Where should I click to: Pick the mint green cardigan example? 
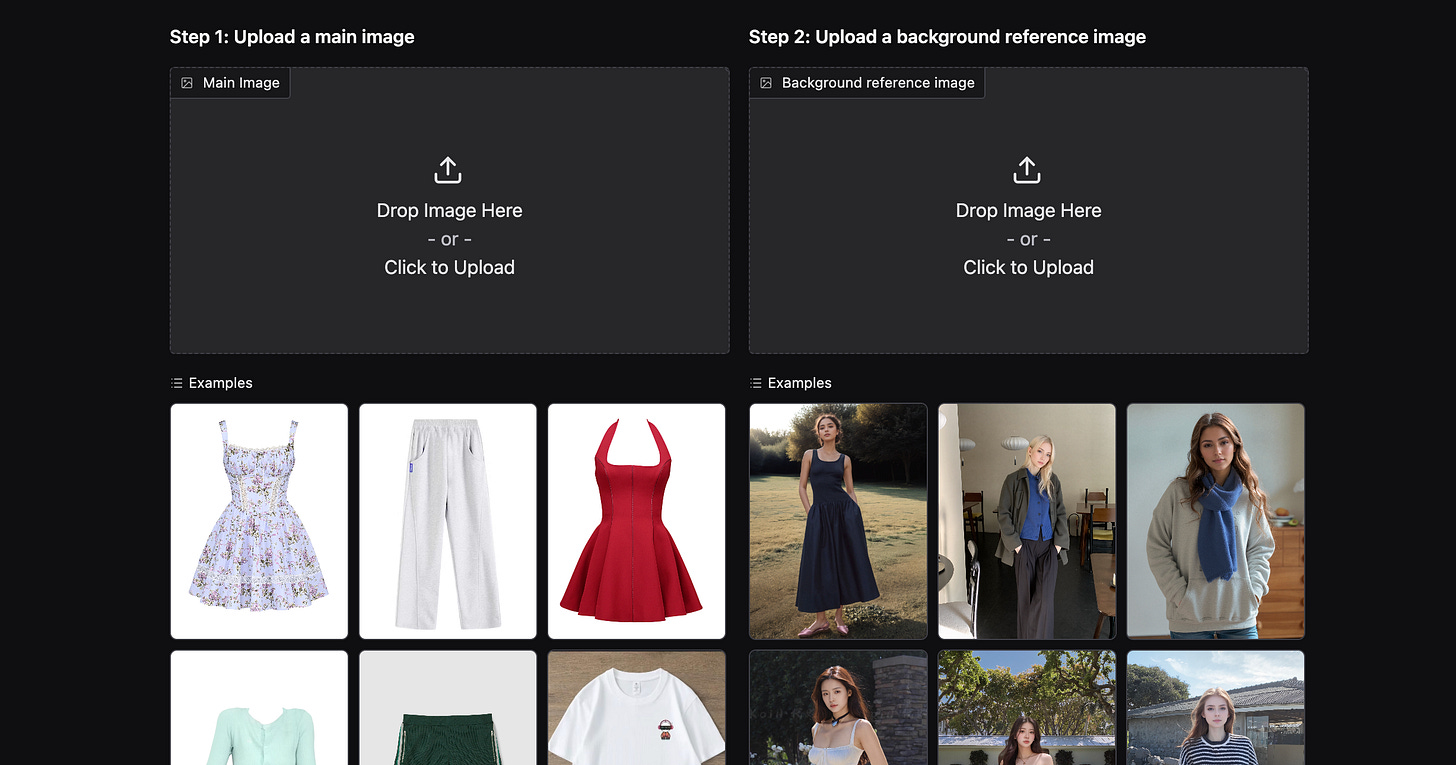[259, 708]
